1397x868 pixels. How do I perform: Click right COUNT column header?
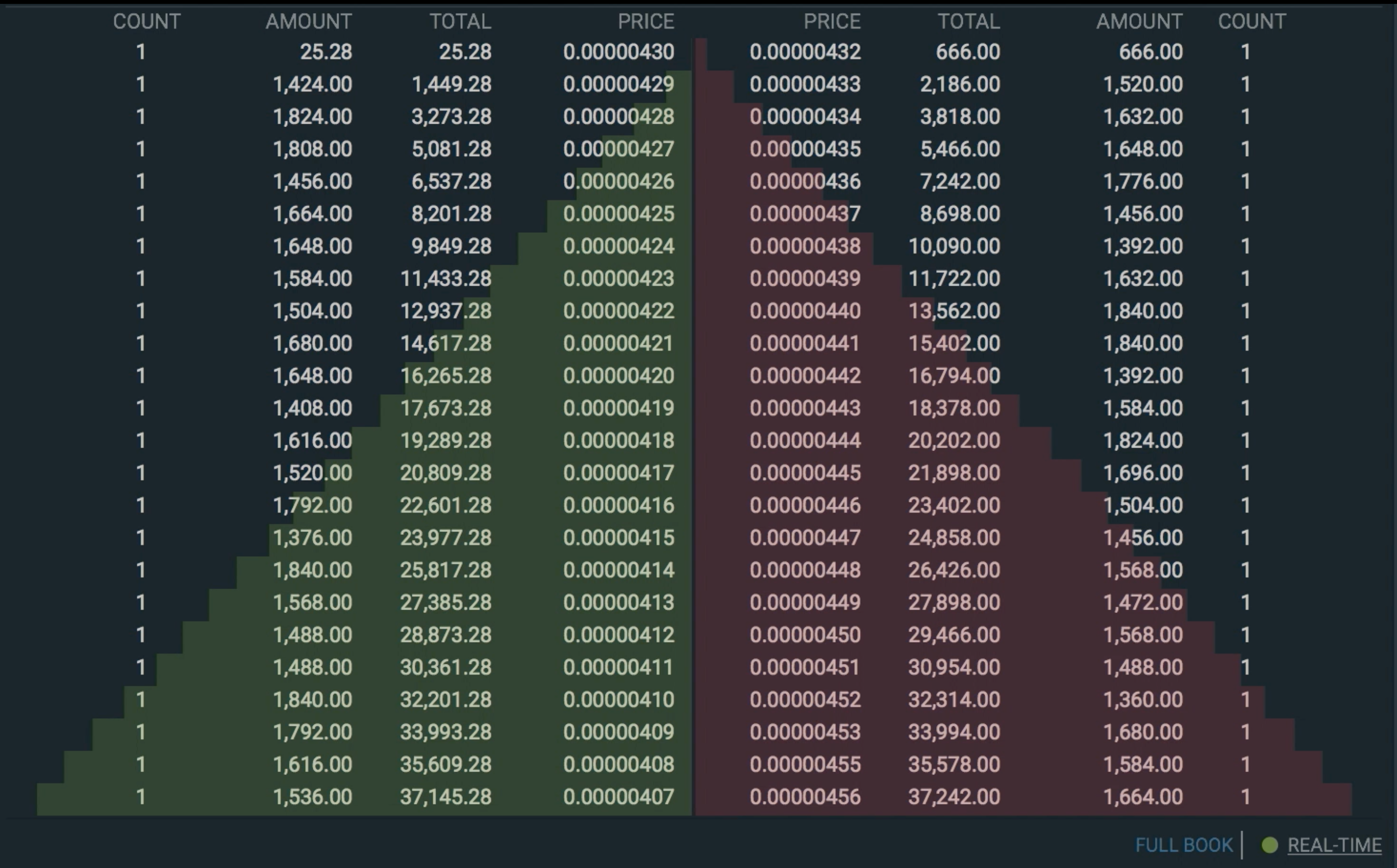(1252, 21)
